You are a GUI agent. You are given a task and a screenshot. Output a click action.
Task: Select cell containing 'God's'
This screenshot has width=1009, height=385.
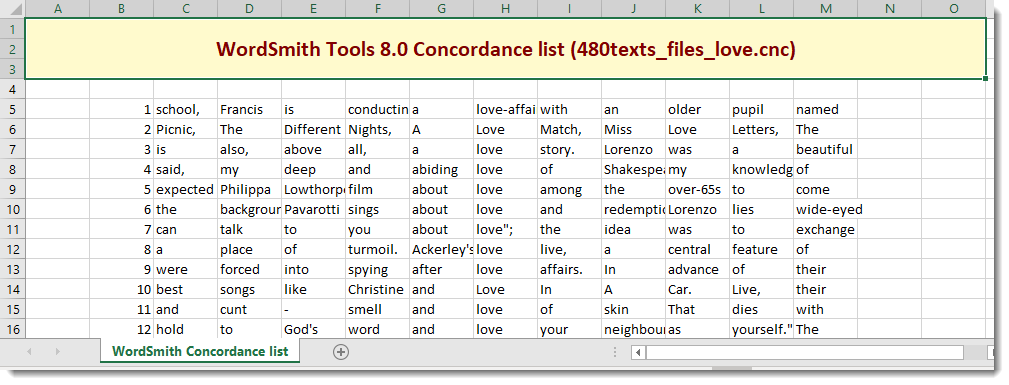pos(313,329)
